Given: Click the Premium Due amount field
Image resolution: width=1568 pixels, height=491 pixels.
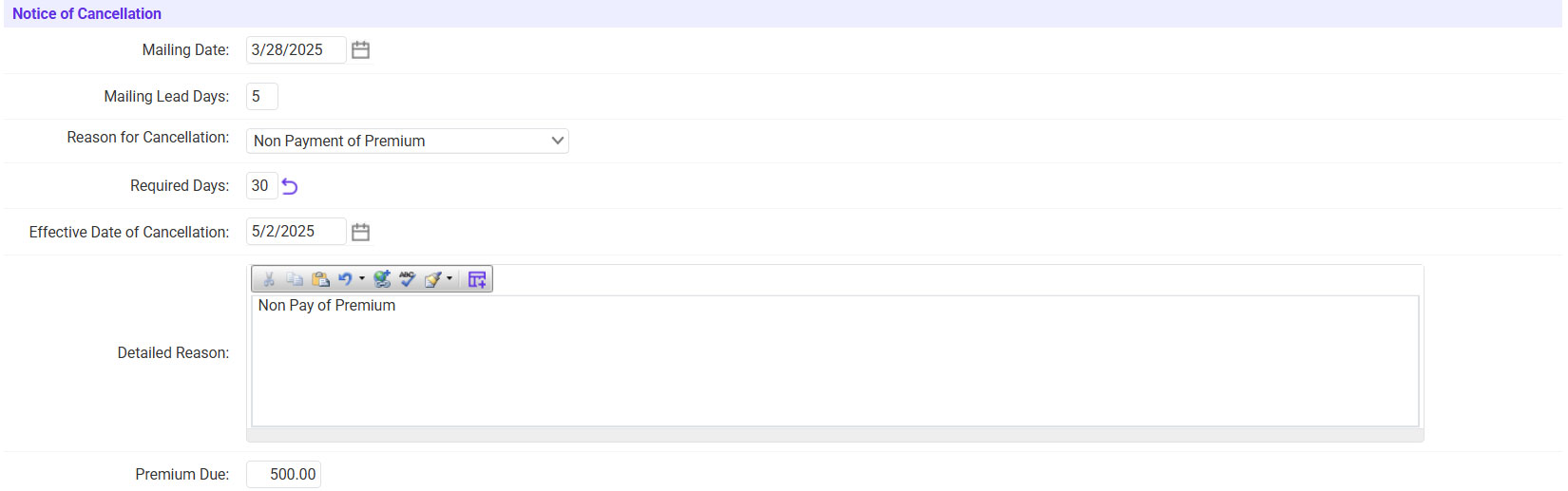Looking at the screenshot, I should click(283, 475).
